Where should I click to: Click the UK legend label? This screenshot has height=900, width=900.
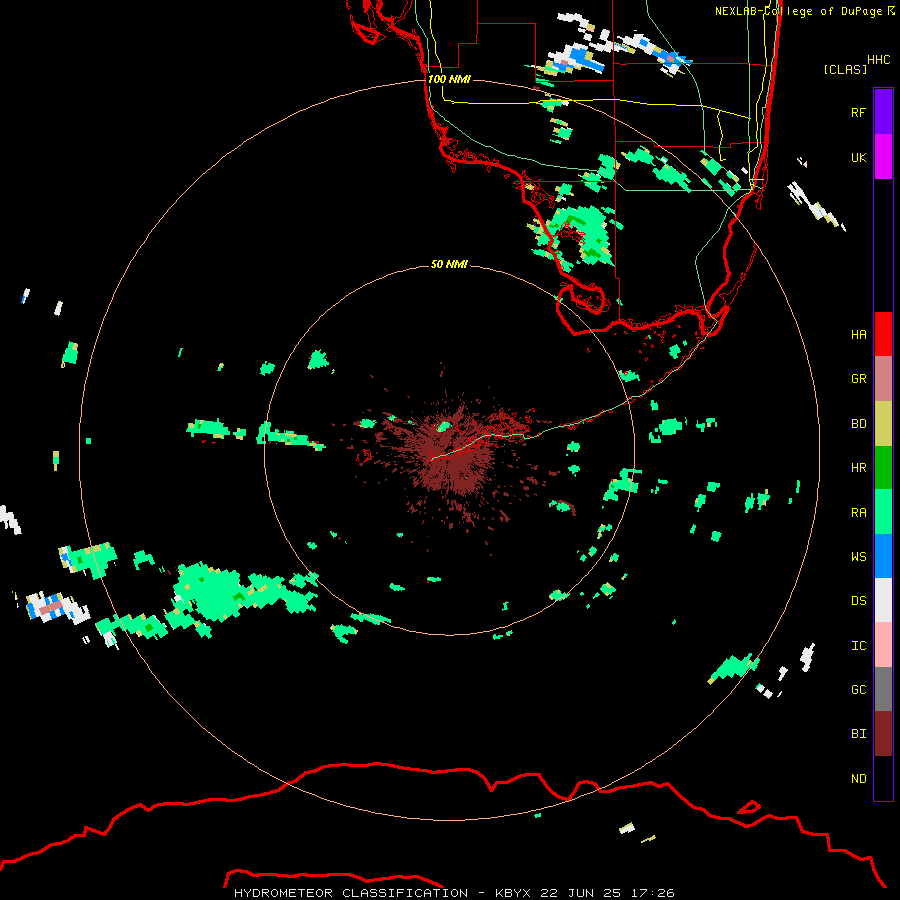coord(859,157)
